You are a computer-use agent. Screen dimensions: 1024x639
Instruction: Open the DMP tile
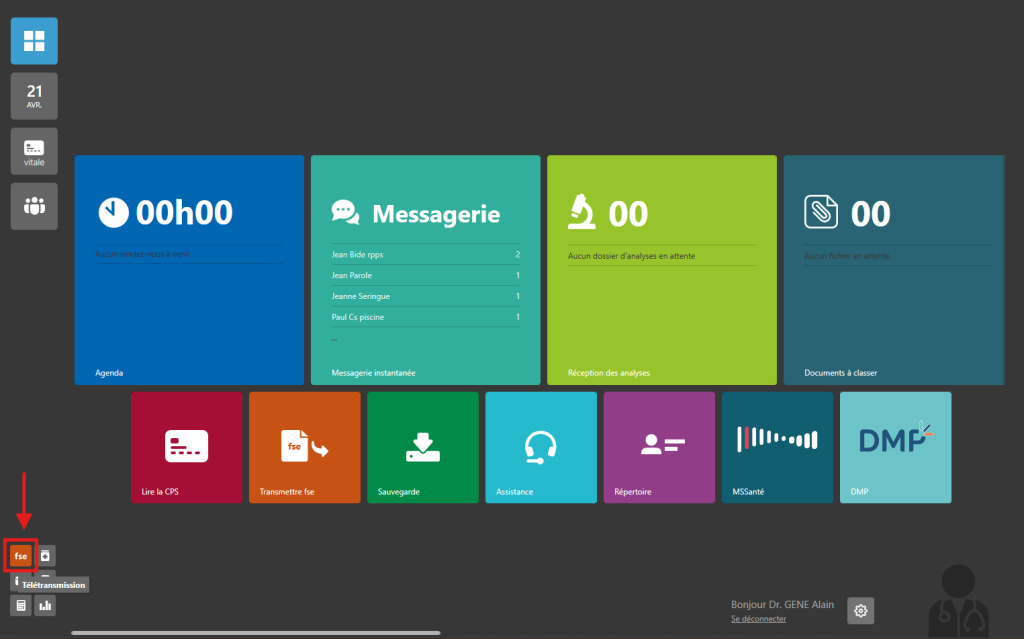(895, 447)
